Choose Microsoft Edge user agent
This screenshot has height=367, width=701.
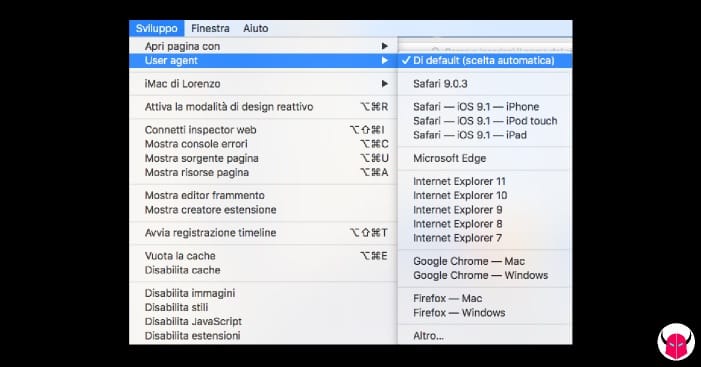point(485,158)
